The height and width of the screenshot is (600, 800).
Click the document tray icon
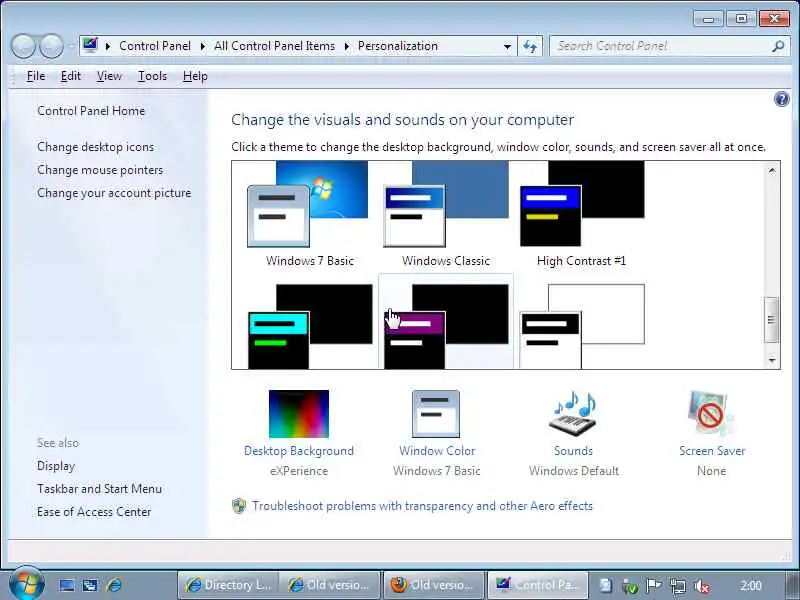point(606,586)
